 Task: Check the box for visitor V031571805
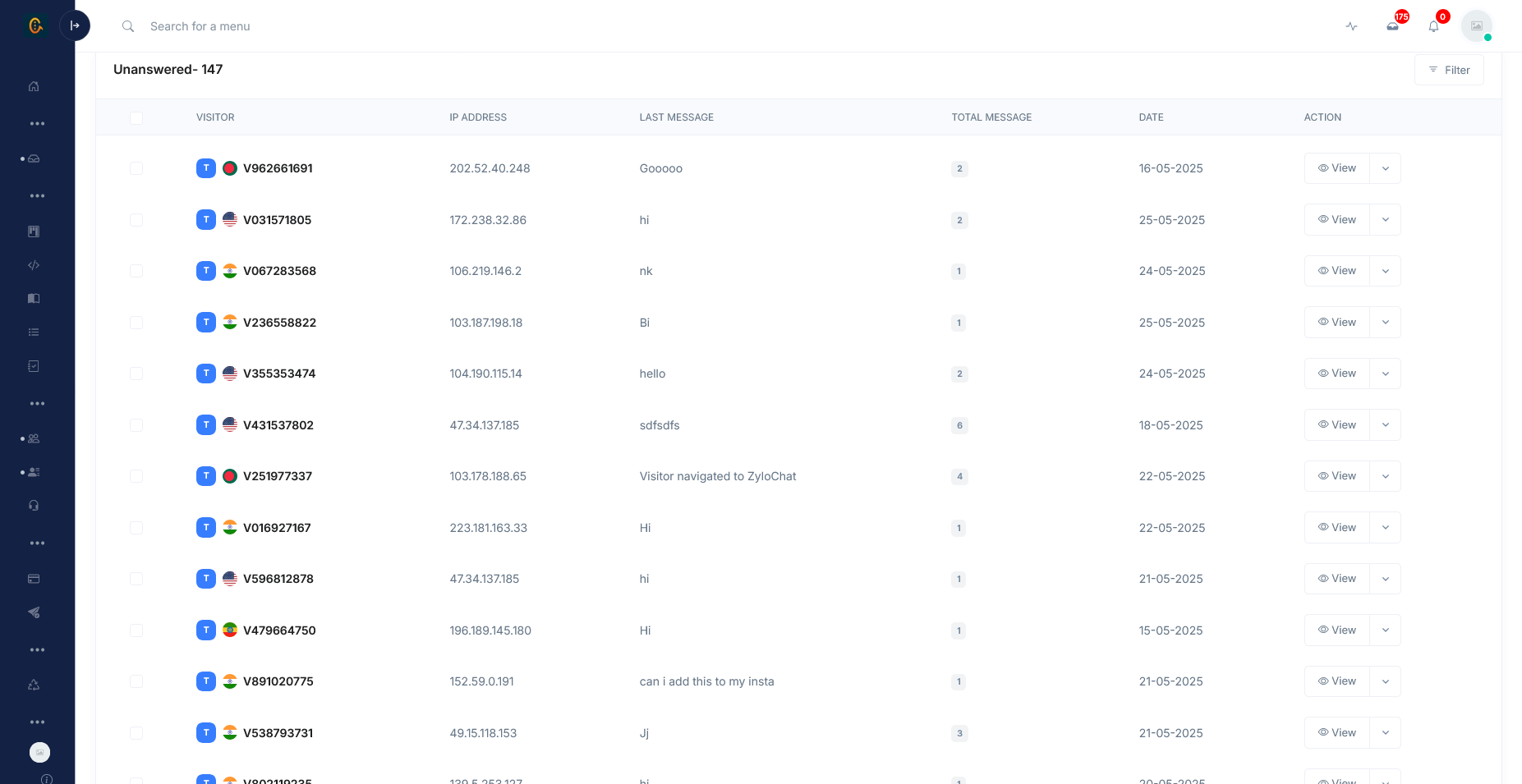click(136, 220)
